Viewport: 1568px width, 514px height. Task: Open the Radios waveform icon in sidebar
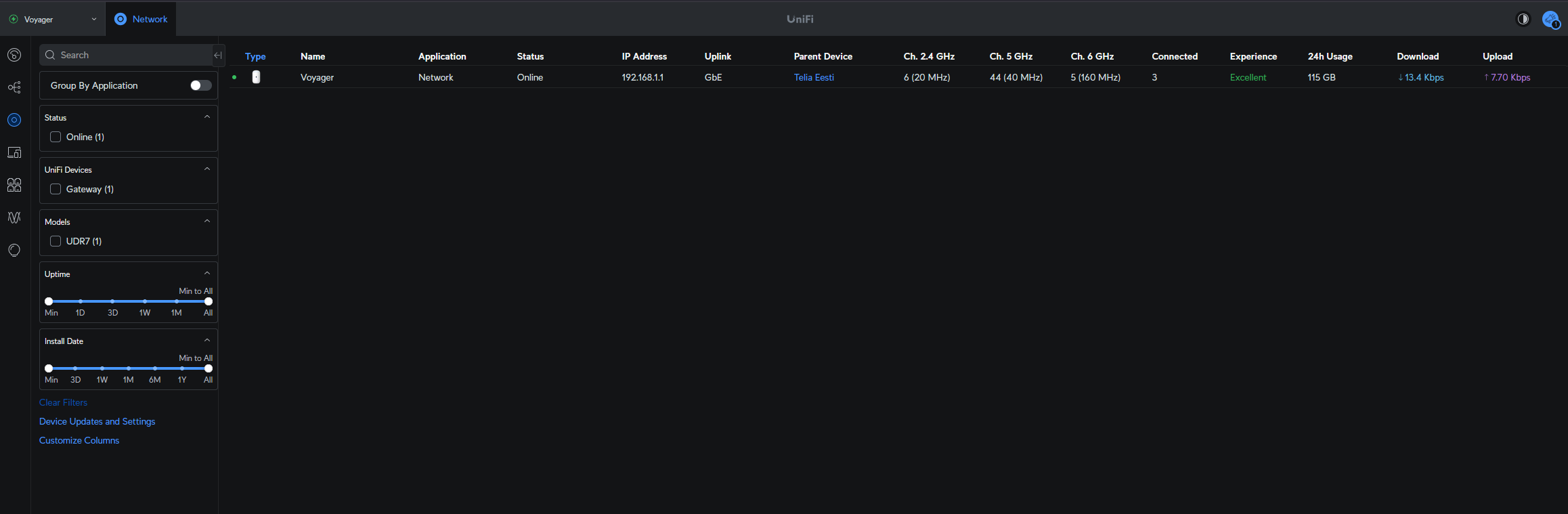[14, 217]
